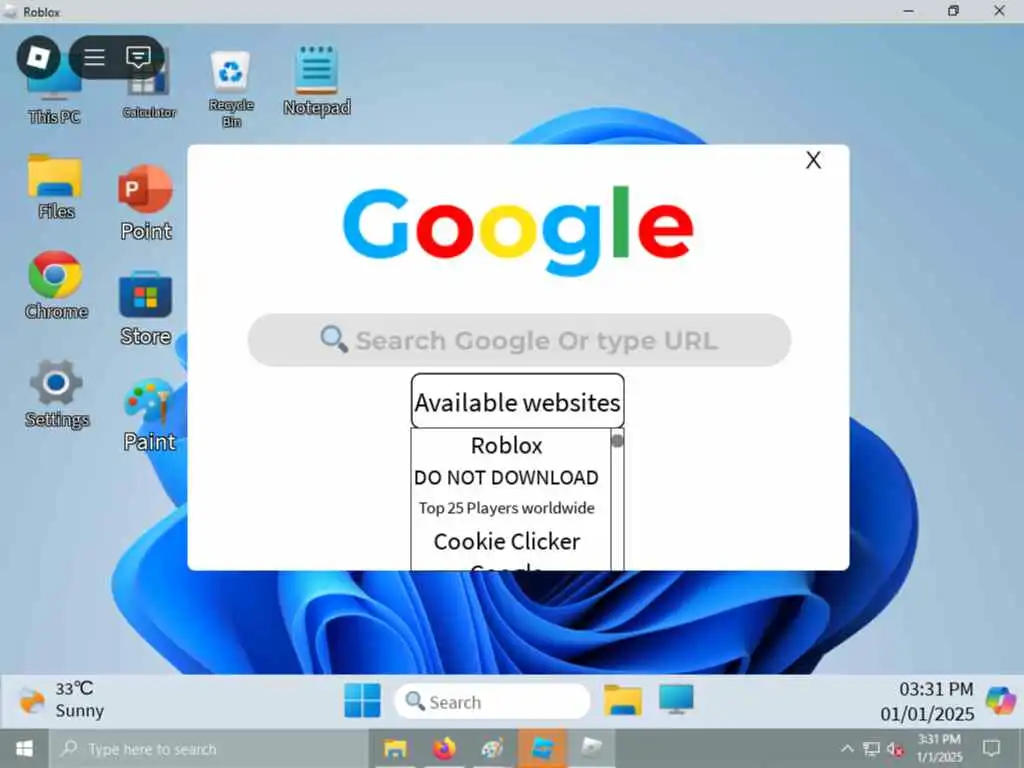Click the Google logo

(x=518, y=231)
